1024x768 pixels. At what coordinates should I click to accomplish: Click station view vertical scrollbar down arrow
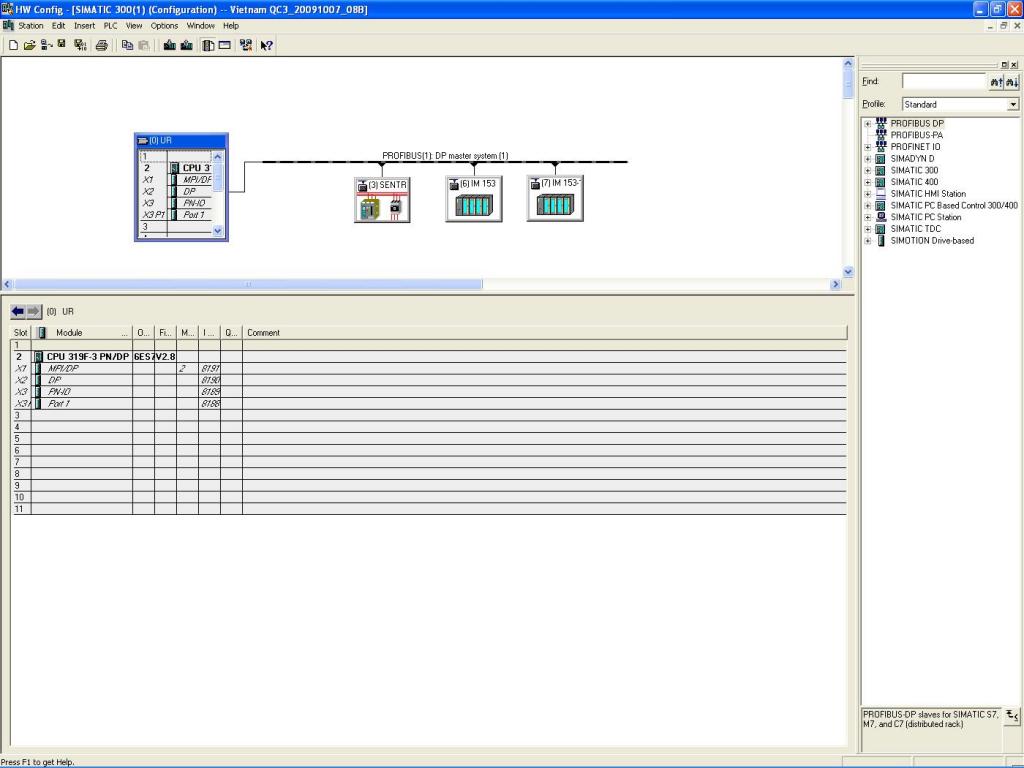pyautogui.click(x=848, y=272)
